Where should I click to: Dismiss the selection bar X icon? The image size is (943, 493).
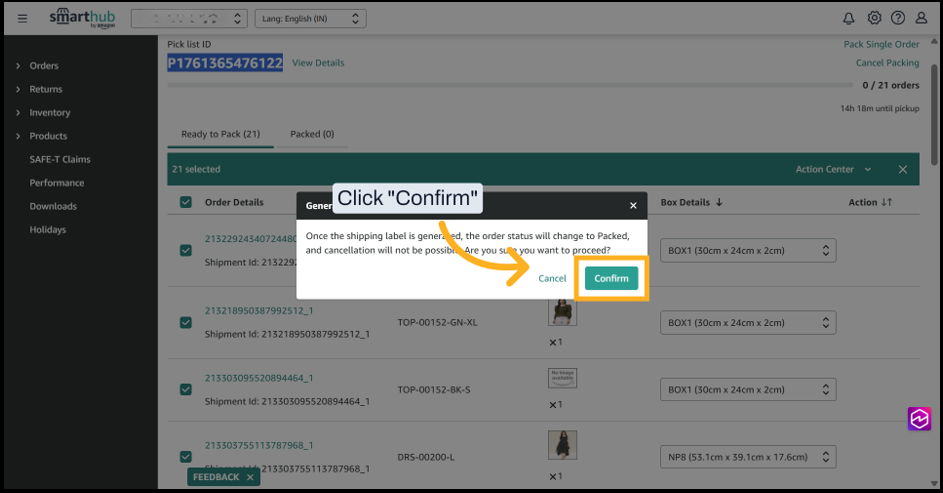pyautogui.click(x=902, y=169)
